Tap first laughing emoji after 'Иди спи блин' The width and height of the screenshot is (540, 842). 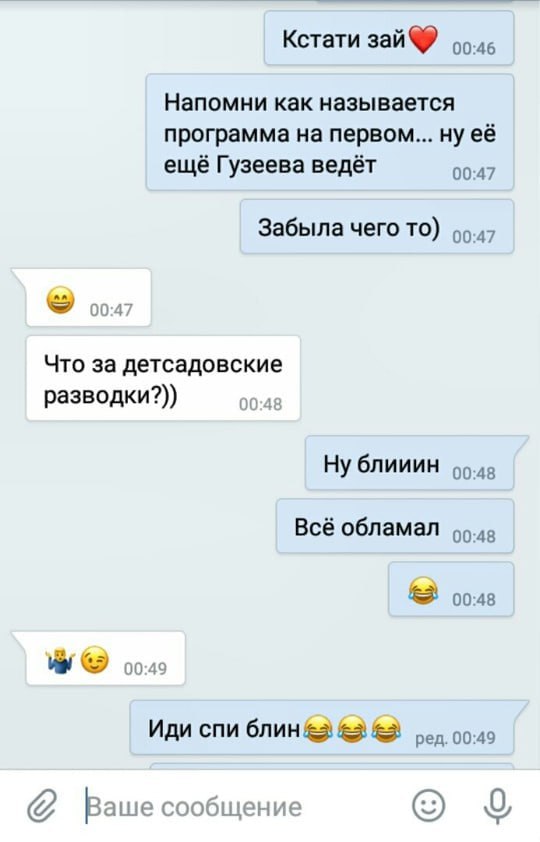(x=318, y=729)
